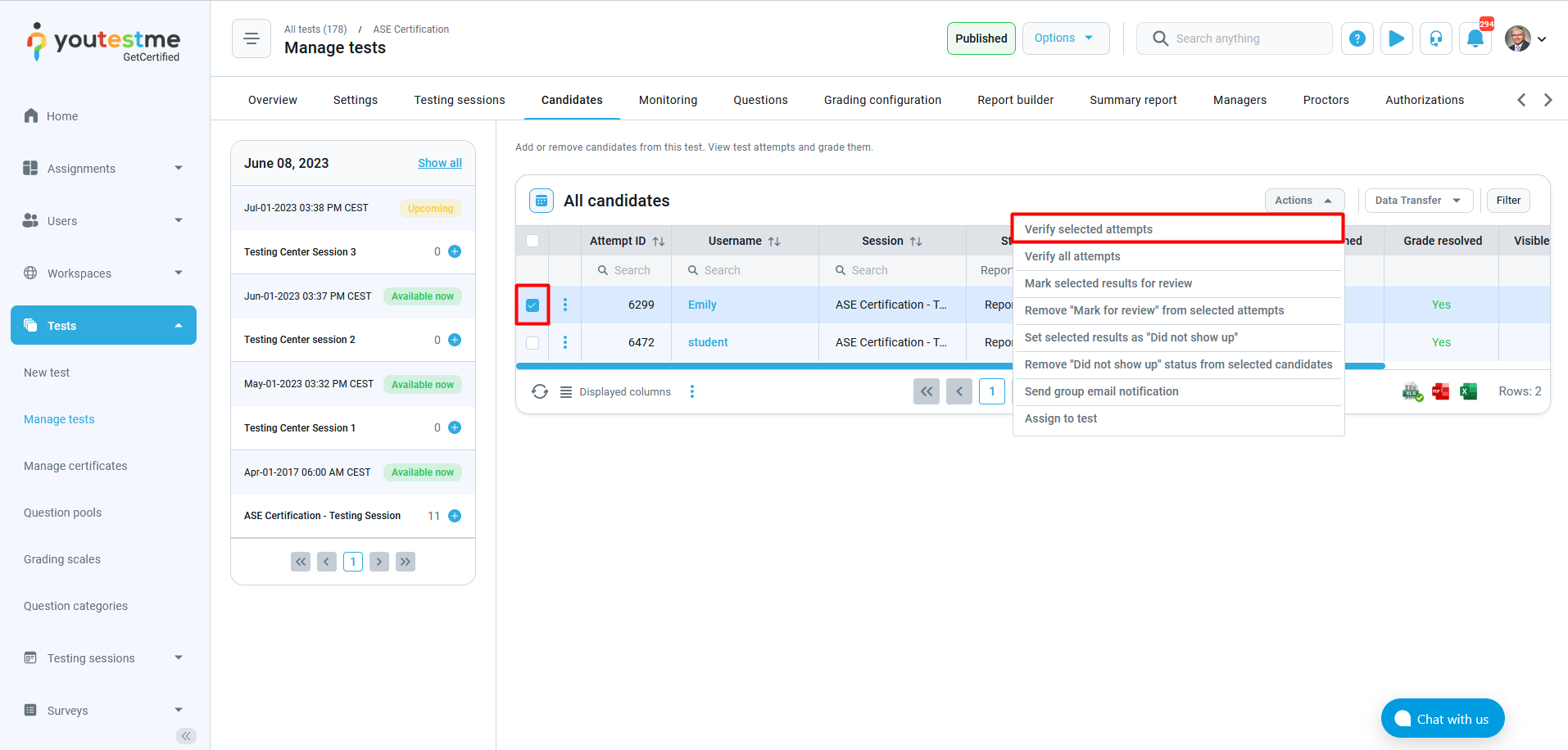Export the candidates table as PDF
This screenshot has width=1568, height=750.
coord(1440,391)
